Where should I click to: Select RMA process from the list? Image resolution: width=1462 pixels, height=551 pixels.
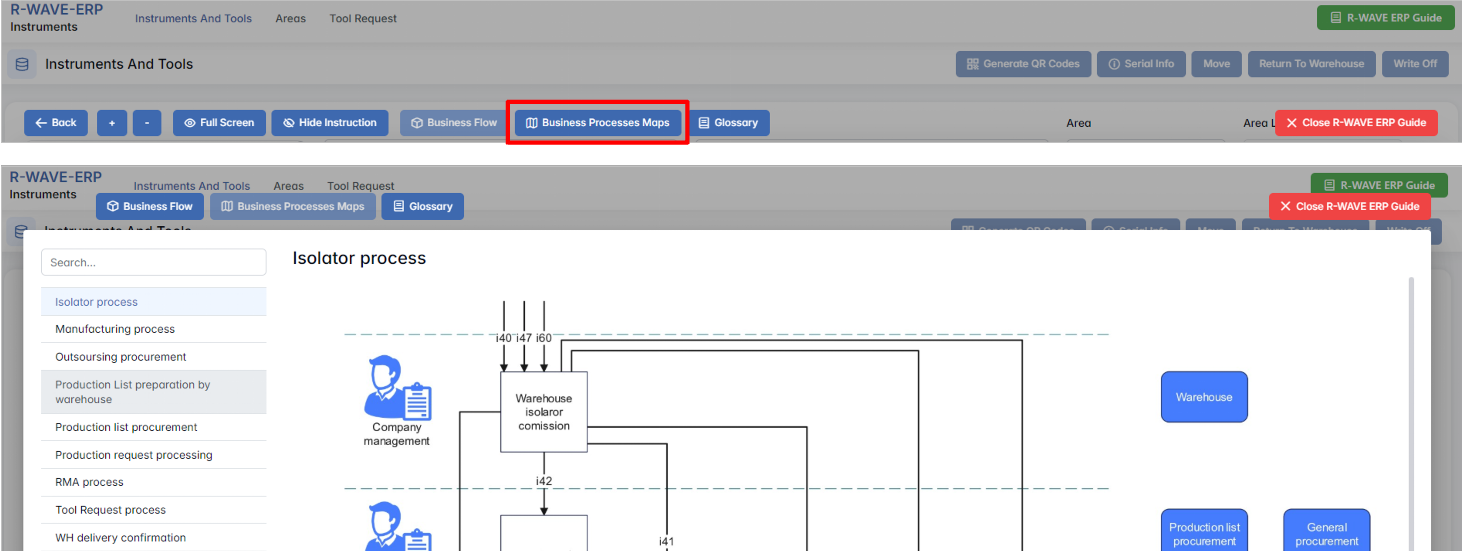point(89,482)
